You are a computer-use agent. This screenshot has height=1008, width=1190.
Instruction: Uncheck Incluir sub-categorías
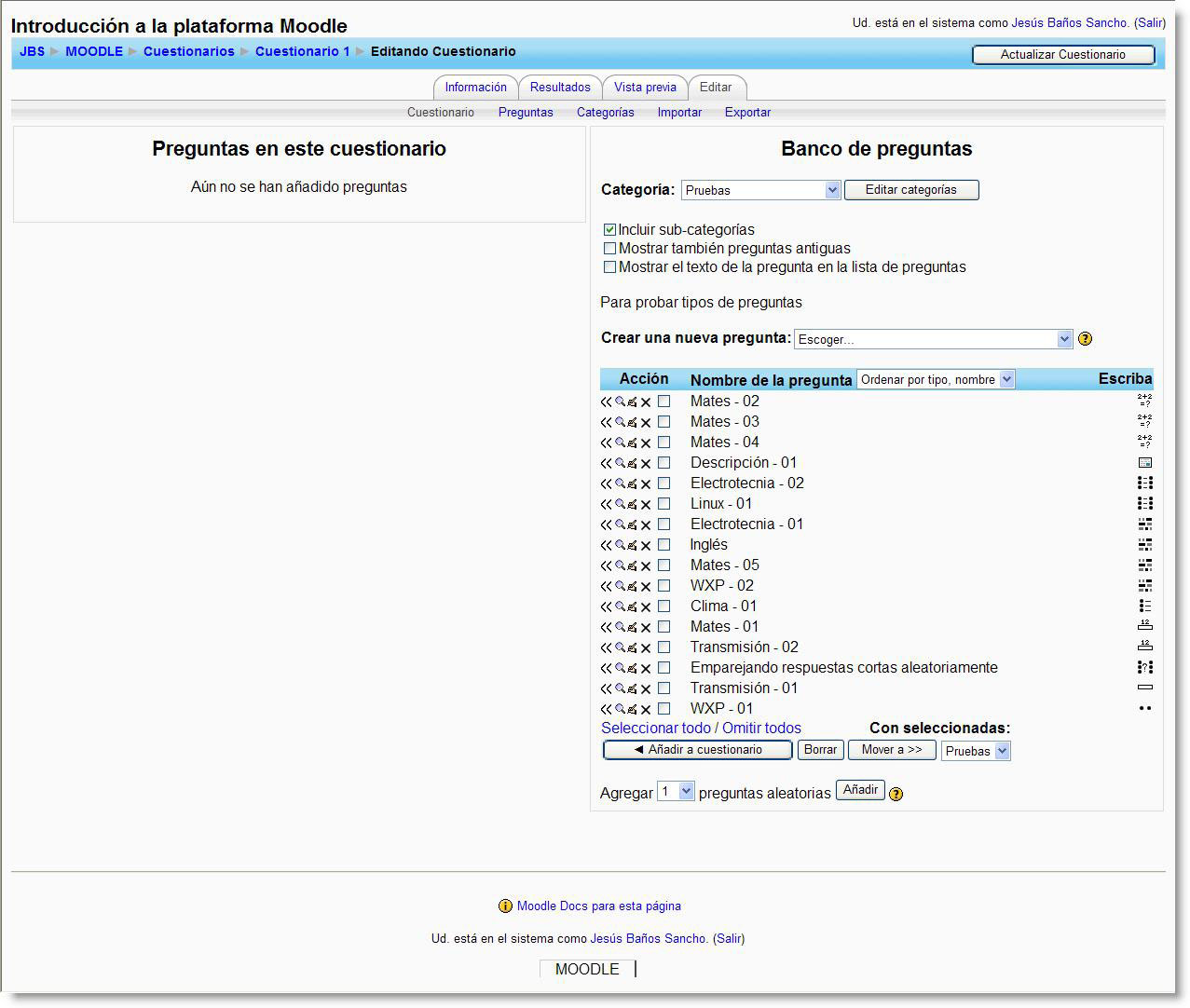[x=609, y=229]
